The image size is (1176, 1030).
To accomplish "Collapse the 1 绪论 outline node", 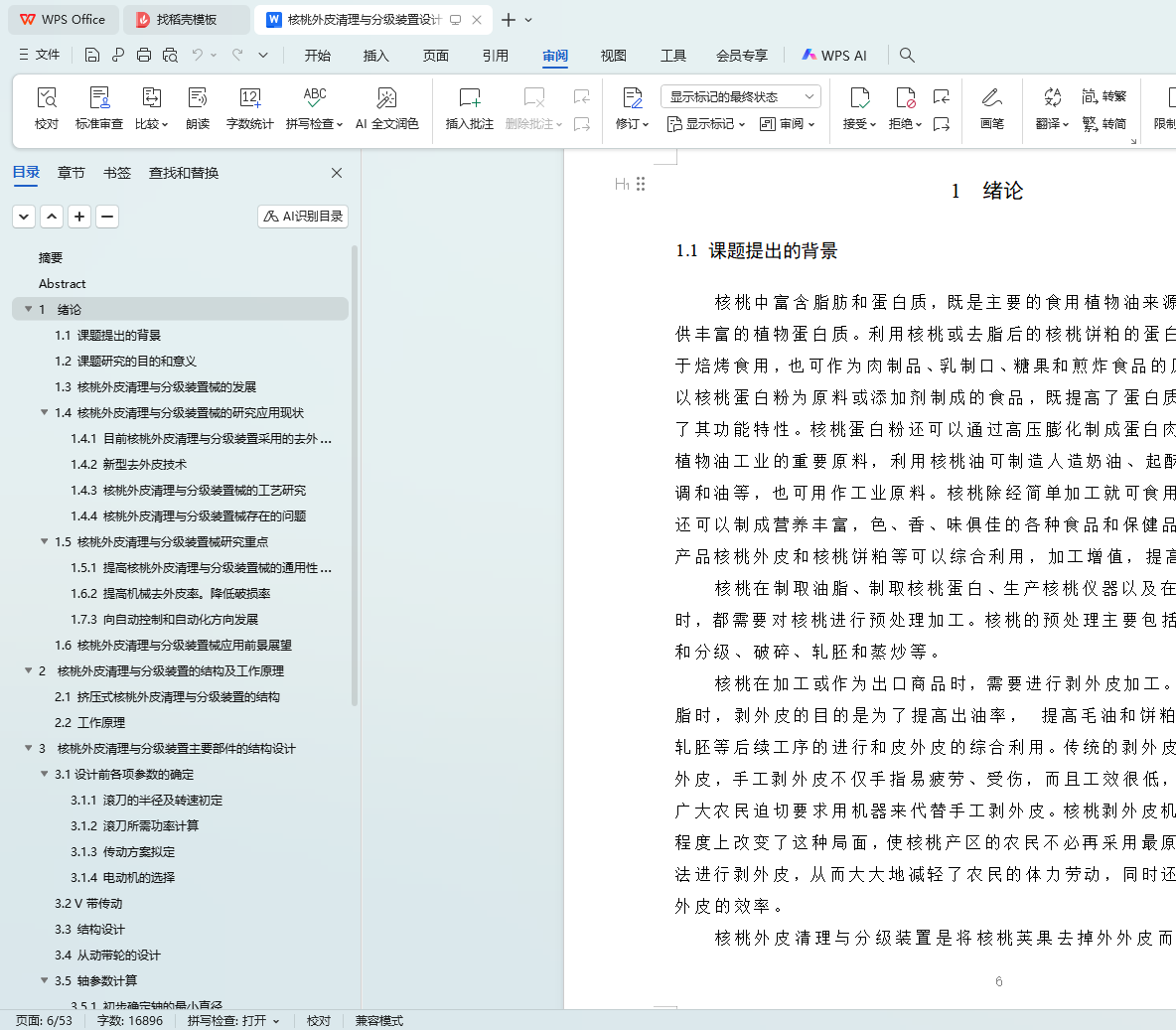I will [x=29, y=309].
